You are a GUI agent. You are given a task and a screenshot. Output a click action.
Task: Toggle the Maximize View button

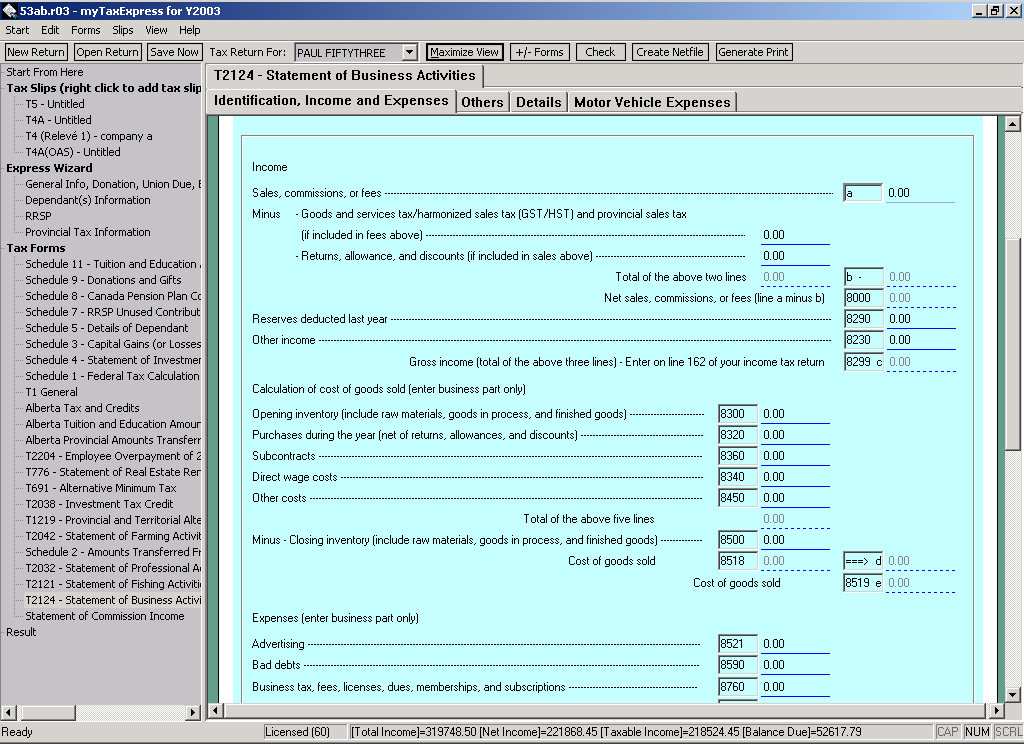pos(464,52)
